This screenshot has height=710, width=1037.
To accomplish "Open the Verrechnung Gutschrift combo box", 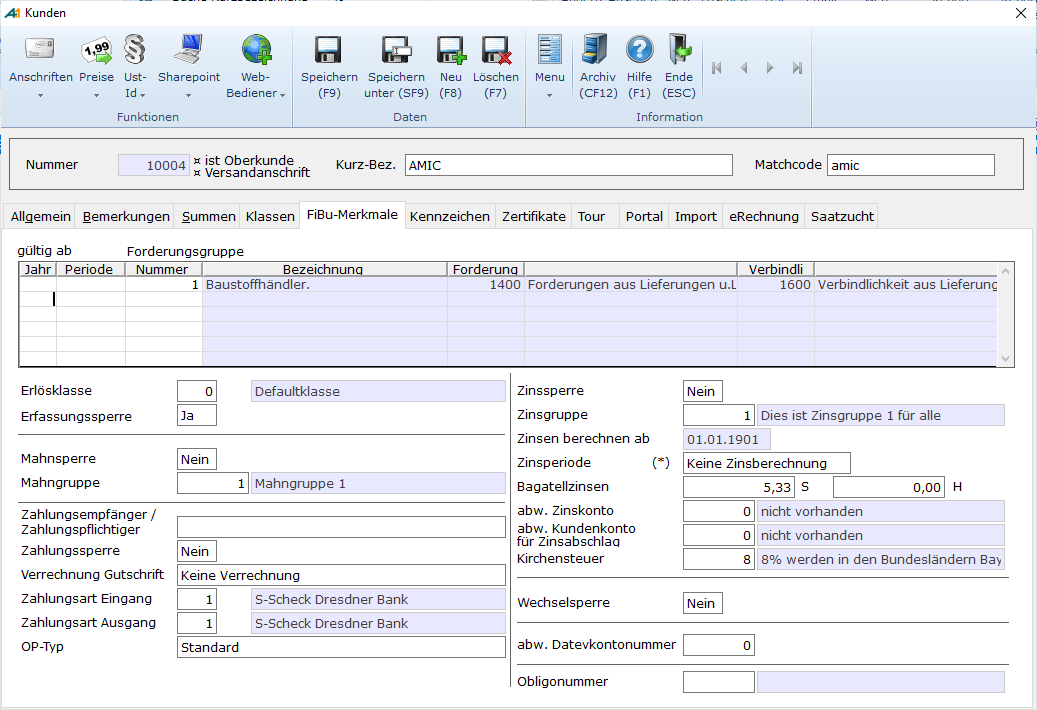I will tap(341, 575).
